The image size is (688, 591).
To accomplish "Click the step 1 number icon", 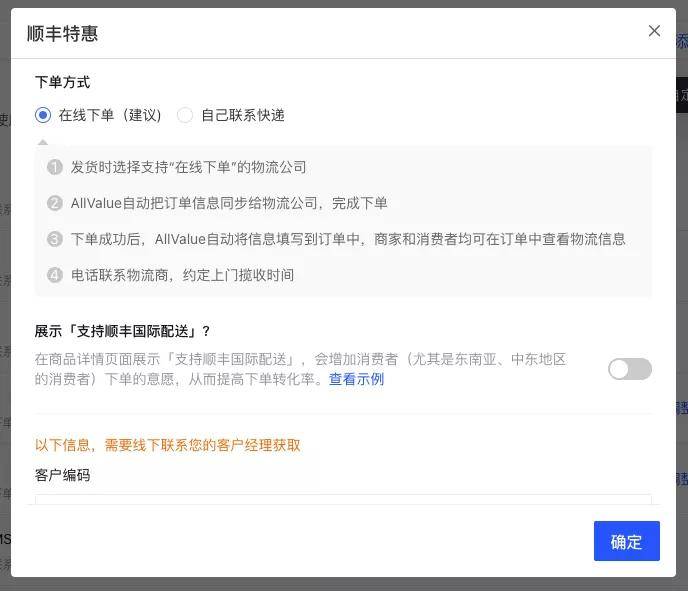I will (x=55, y=167).
